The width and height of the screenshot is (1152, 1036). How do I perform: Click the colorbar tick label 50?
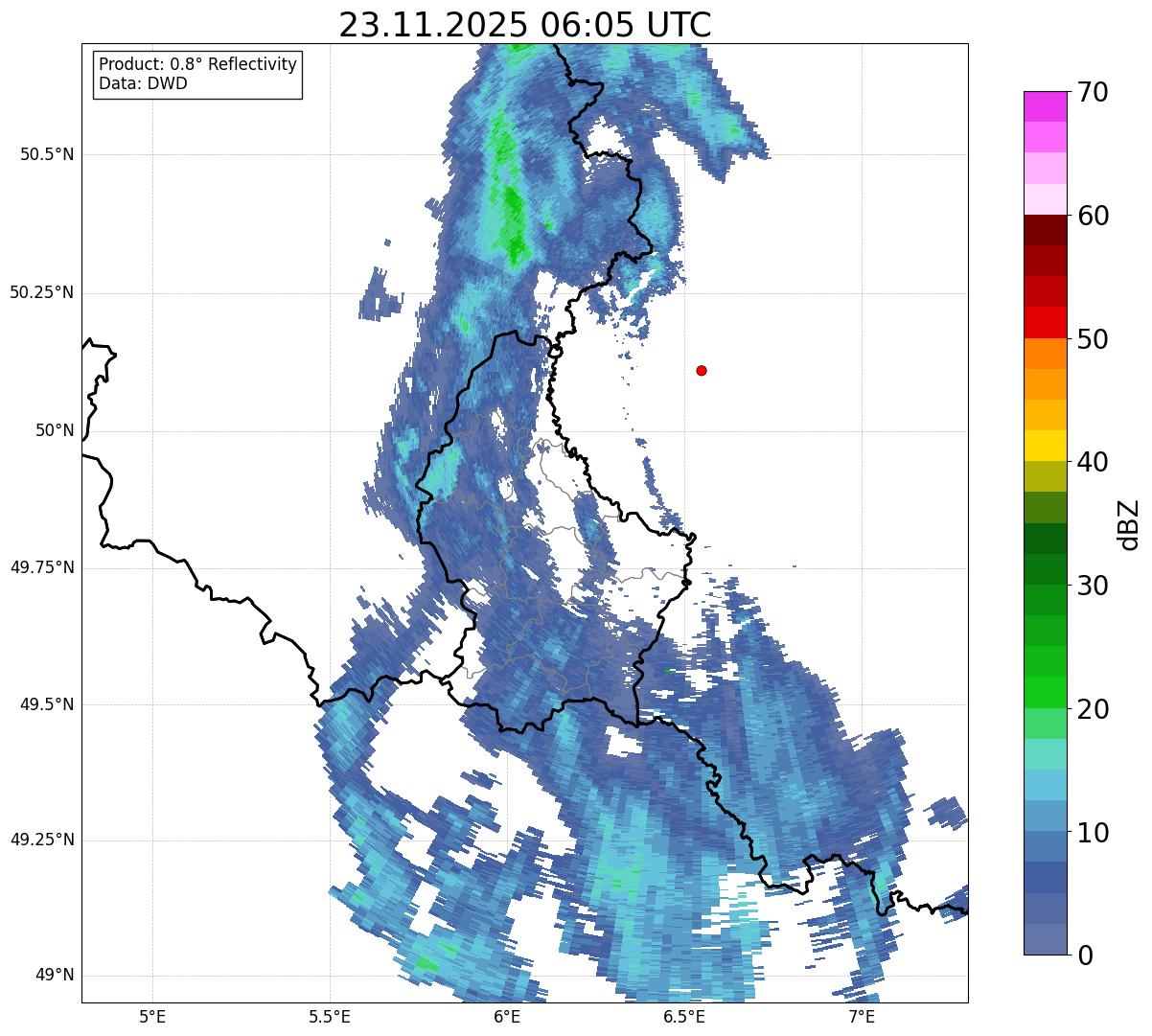[x=1093, y=339]
